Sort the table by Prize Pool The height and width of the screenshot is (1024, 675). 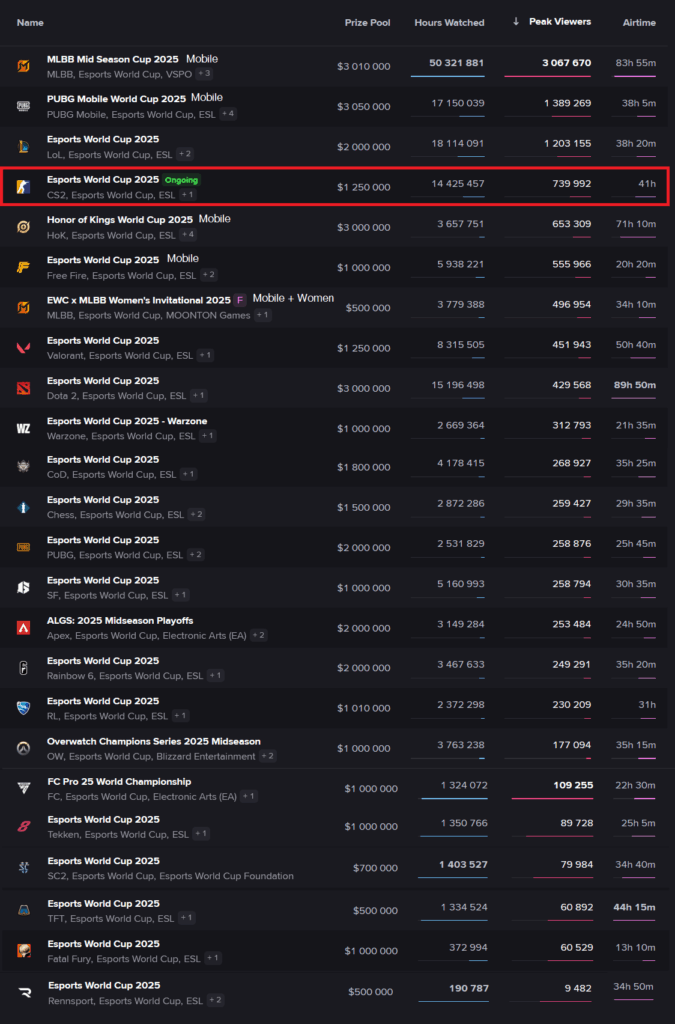pos(367,22)
